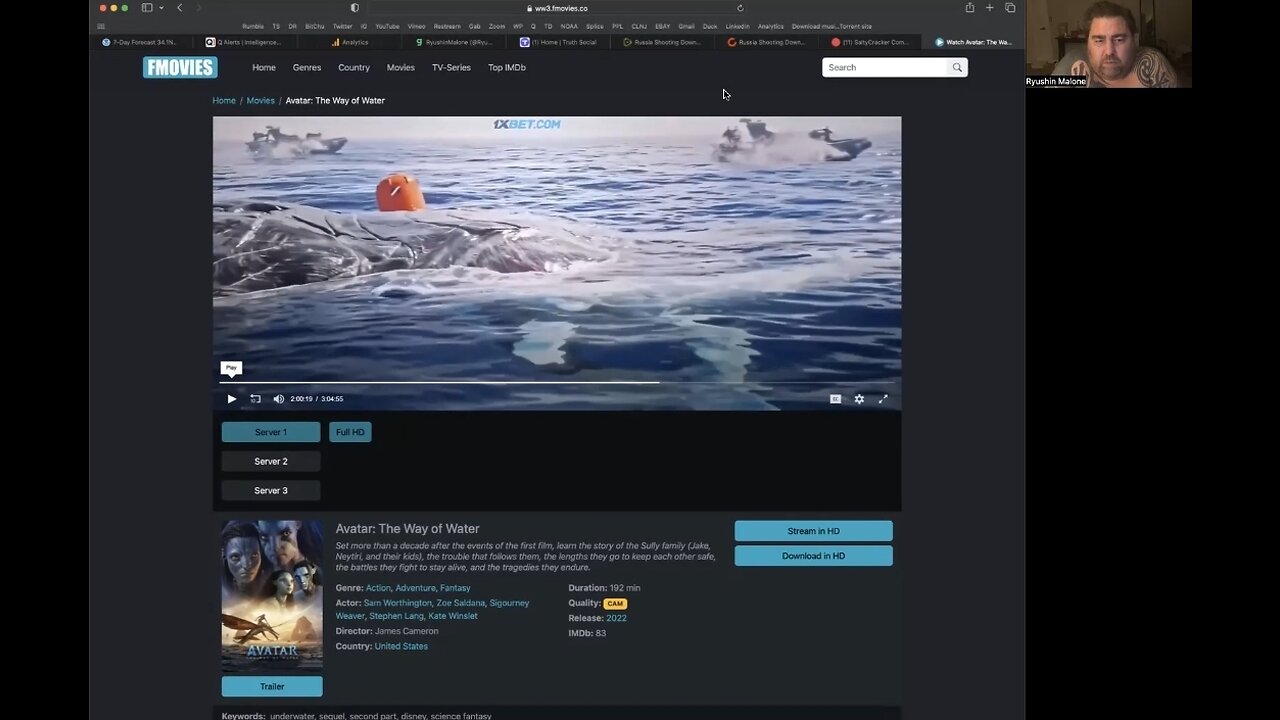The height and width of the screenshot is (720, 1280).
Task: Reload the page with the refresh icon
Action: point(740,8)
